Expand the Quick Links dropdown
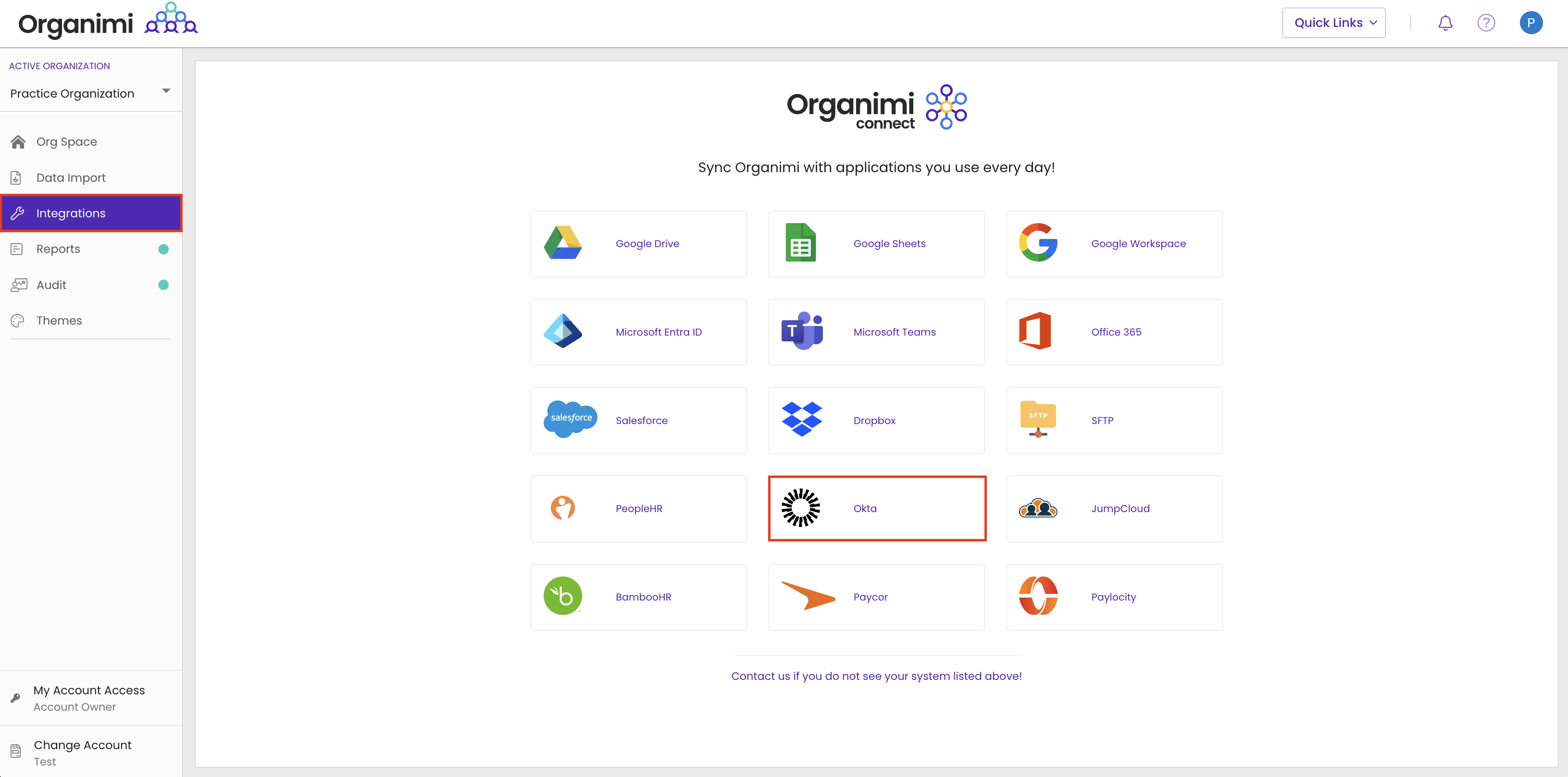Viewport: 1568px width, 777px height. (1333, 23)
